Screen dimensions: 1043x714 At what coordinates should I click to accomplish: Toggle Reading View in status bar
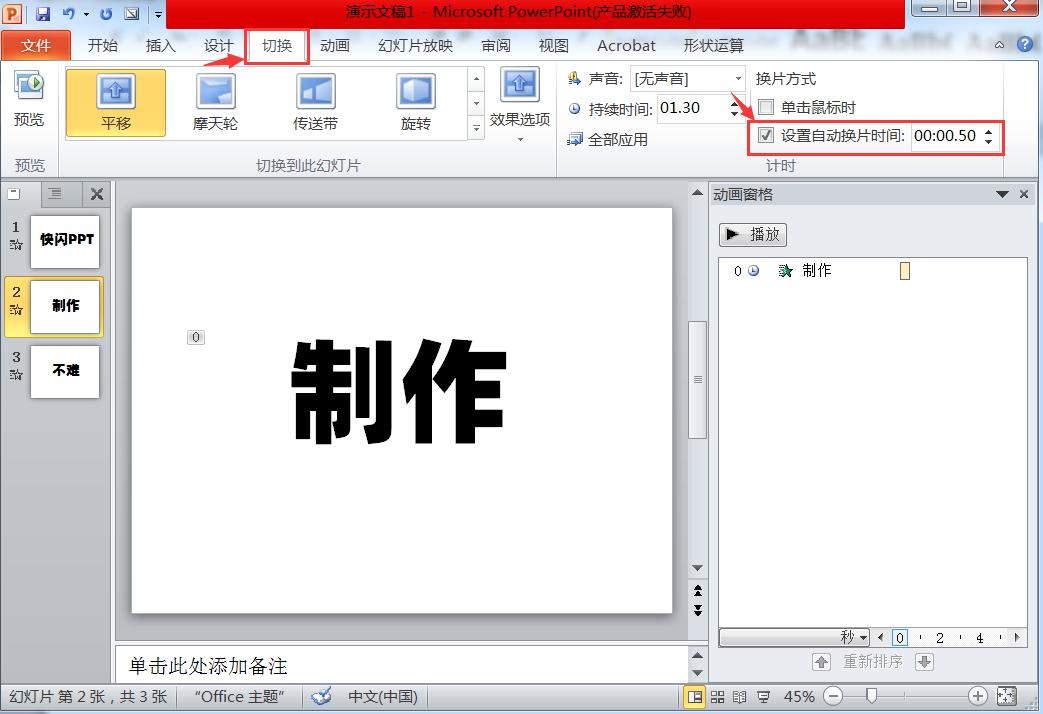(738, 696)
